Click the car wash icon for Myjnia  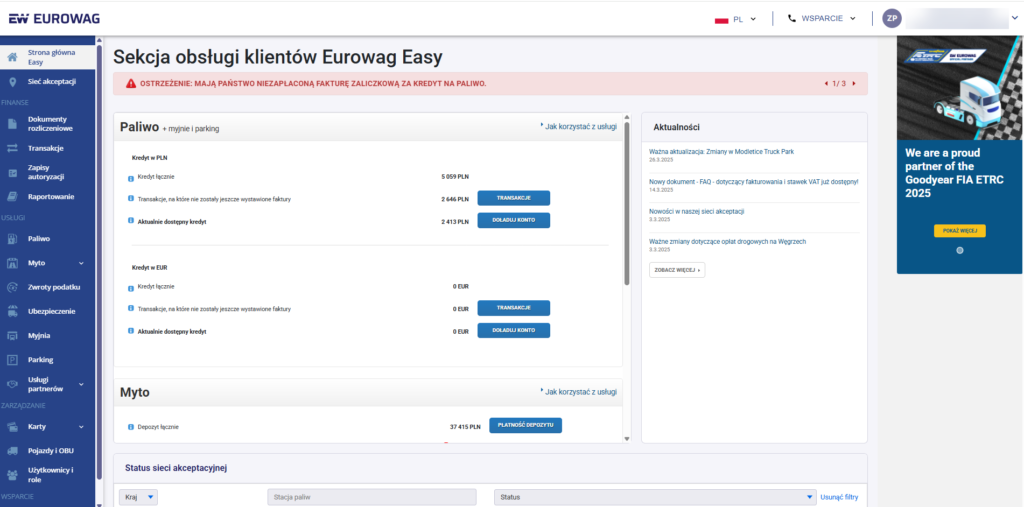(x=12, y=336)
